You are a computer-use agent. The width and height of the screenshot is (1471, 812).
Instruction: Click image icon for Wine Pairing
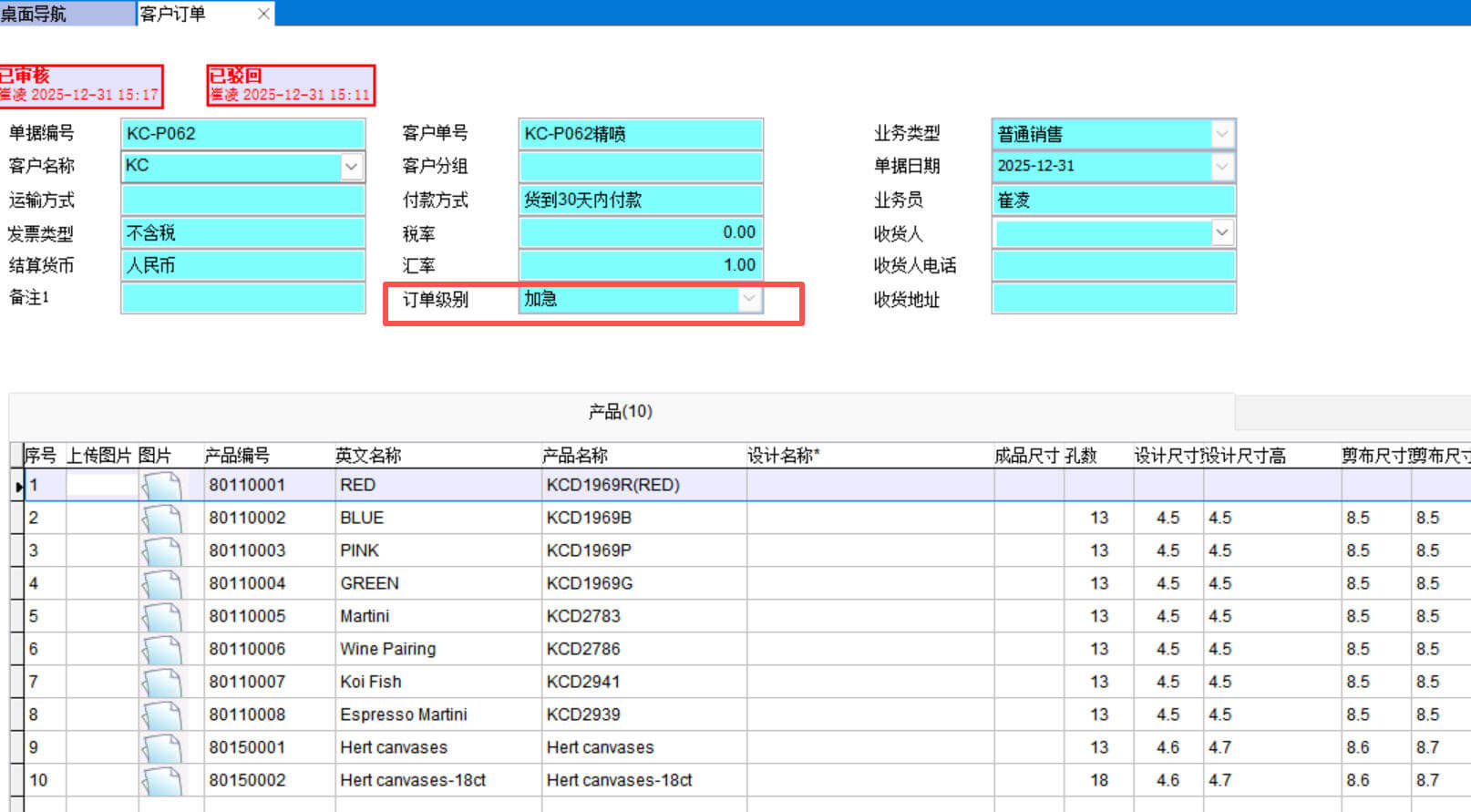coord(162,649)
